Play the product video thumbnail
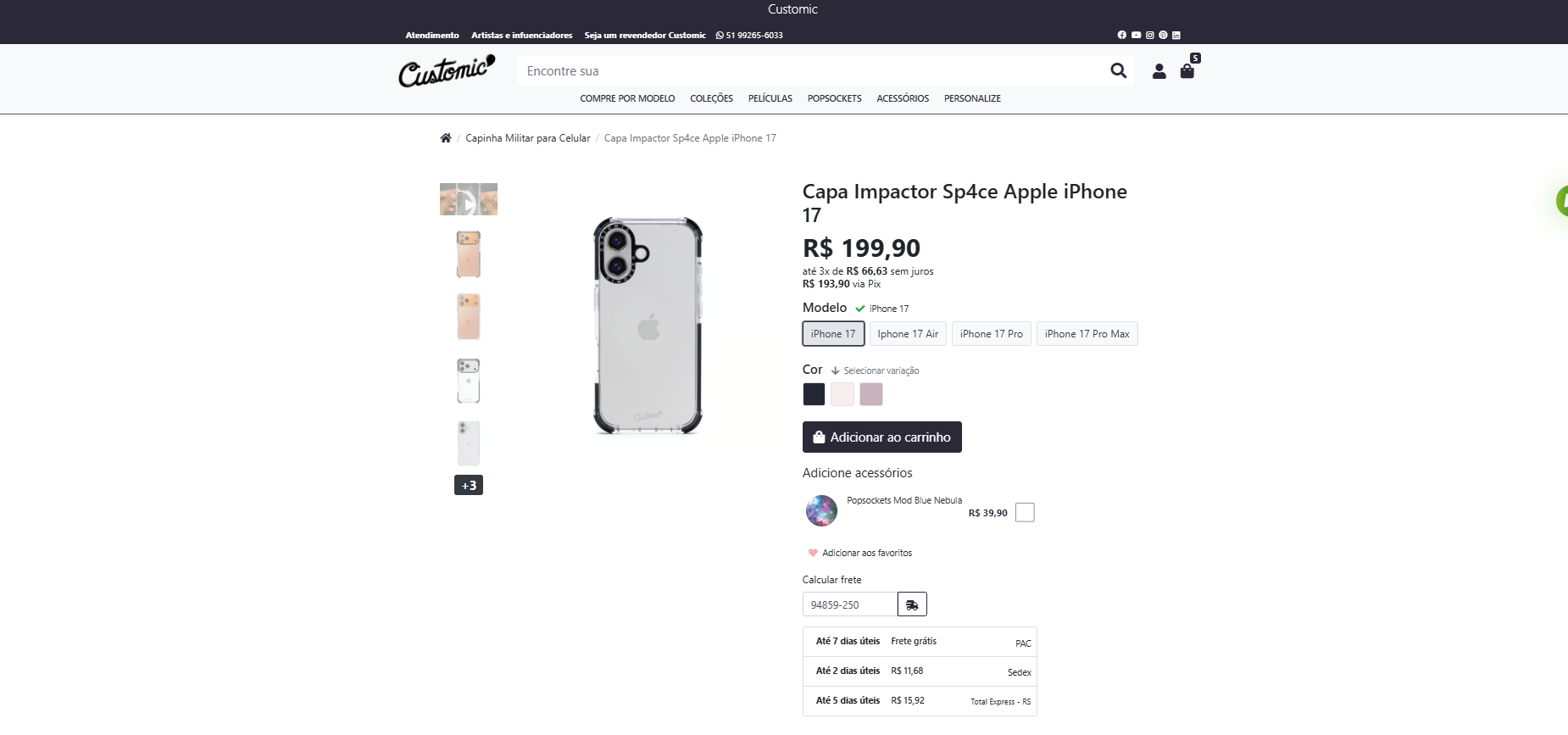1568x735 pixels. coord(469,199)
